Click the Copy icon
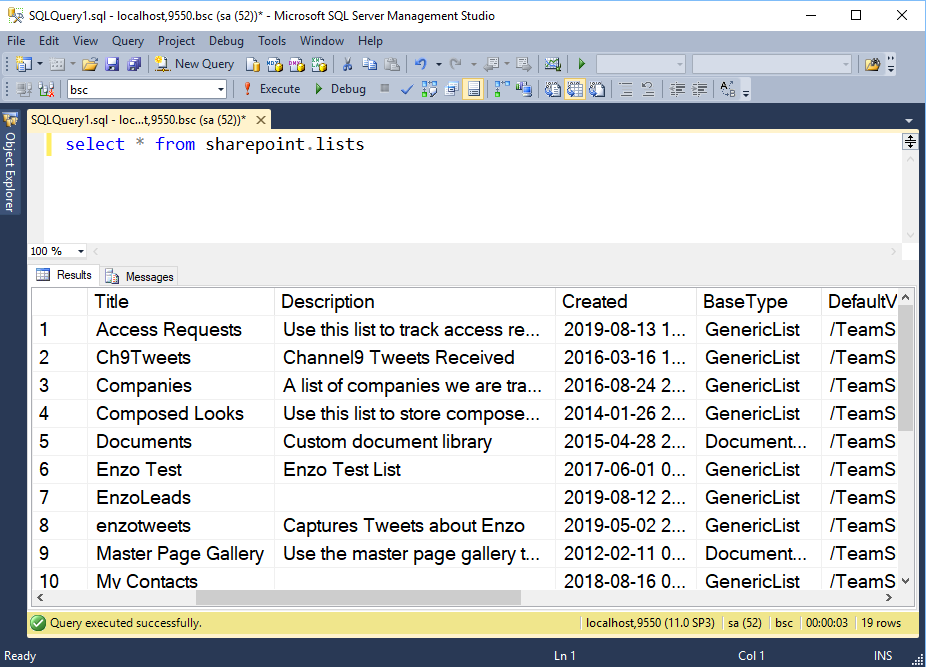Viewport: 926px width, 667px height. (x=370, y=64)
